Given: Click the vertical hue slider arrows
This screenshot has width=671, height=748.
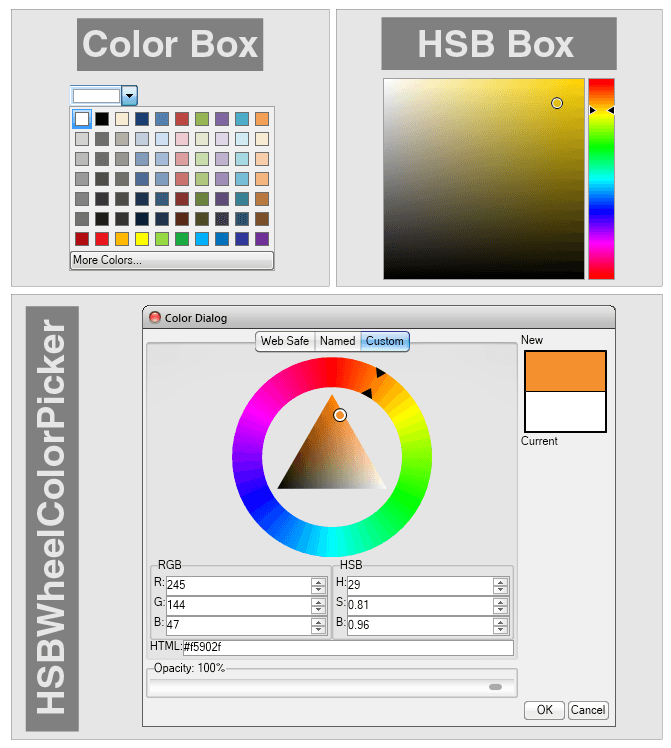Looking at the screenshot, I should 601,110.
